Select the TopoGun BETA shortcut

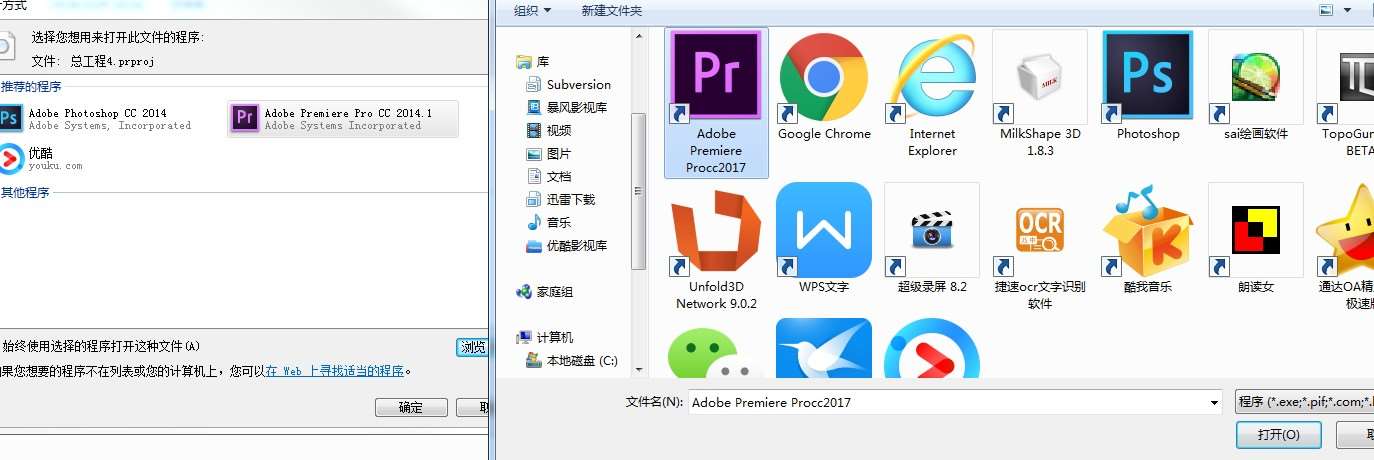click(x=1346, y=94)
